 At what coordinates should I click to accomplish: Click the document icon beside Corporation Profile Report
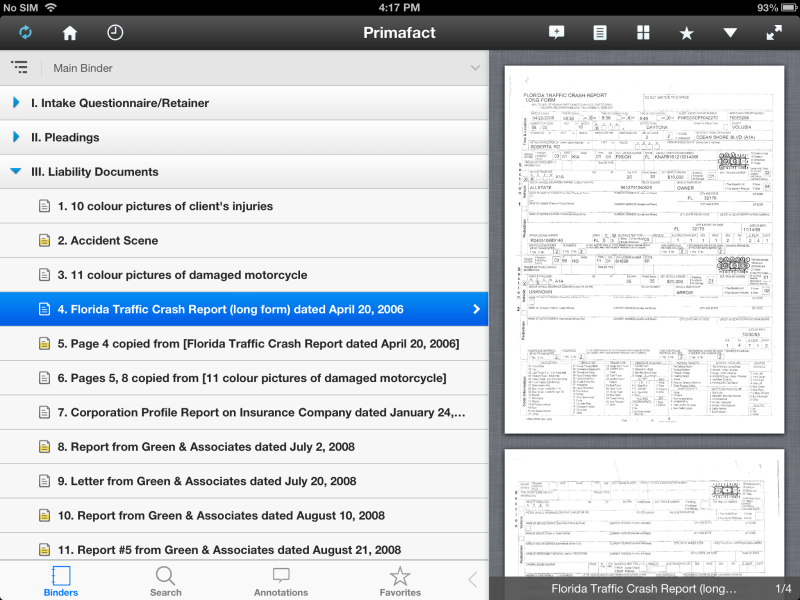tap(44, 412)
